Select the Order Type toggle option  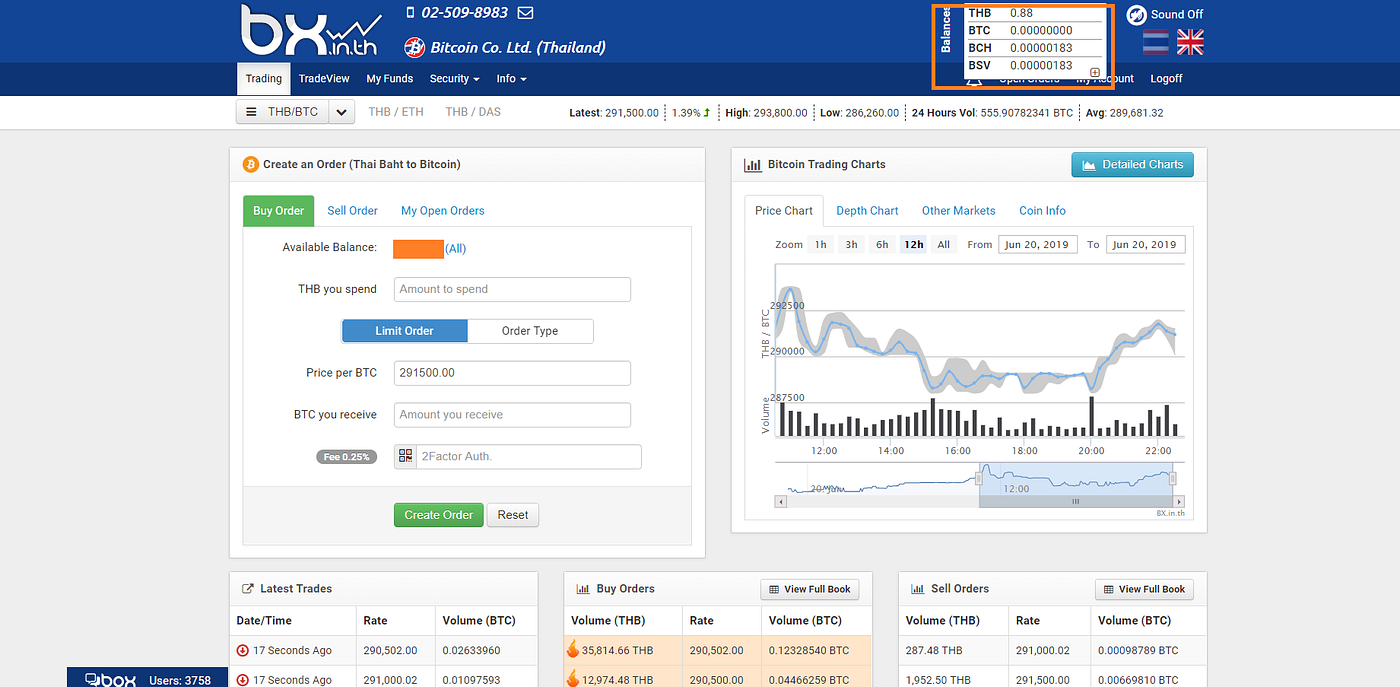coord(530,331)
